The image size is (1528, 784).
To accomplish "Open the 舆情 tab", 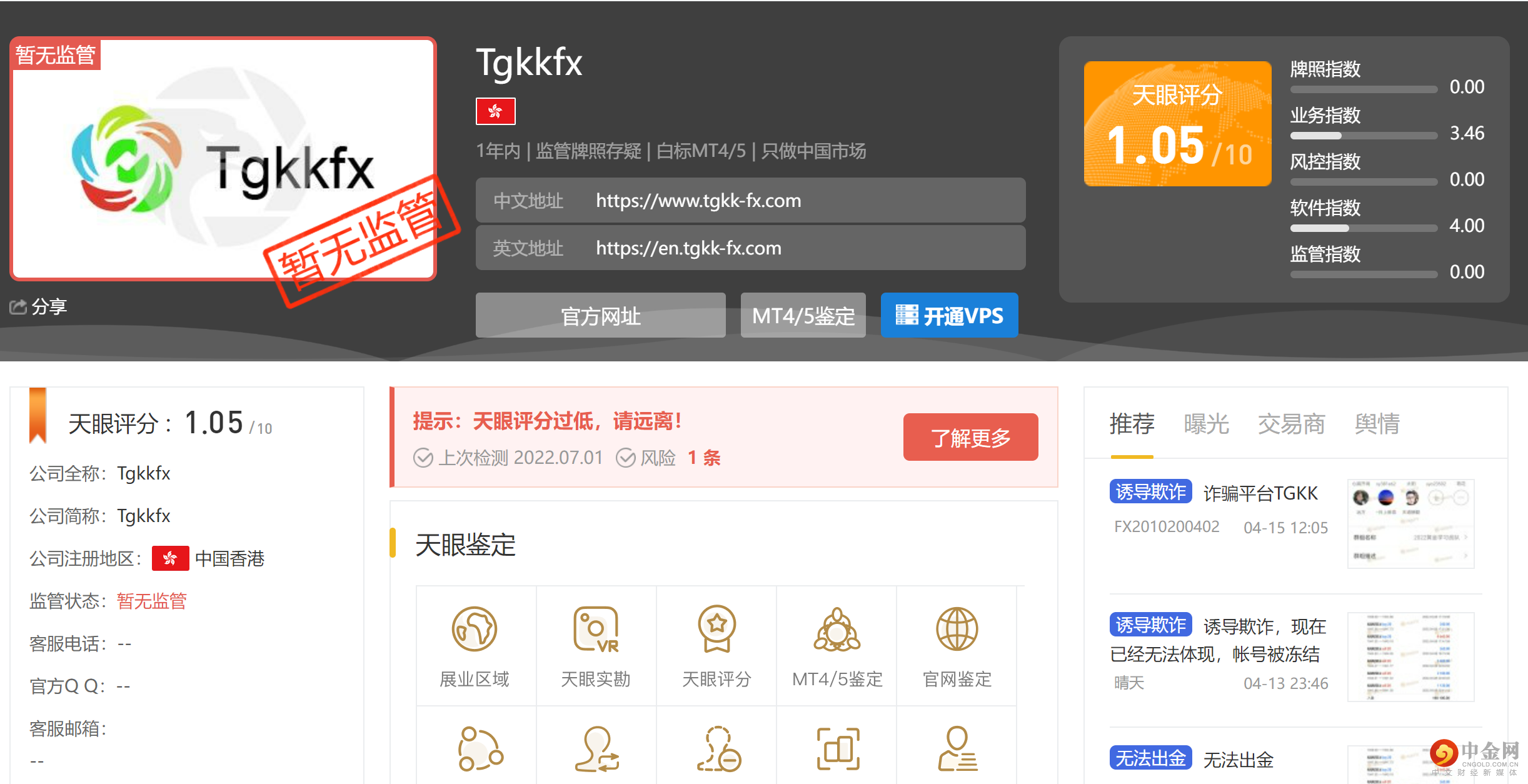I will coord(1377,425).
